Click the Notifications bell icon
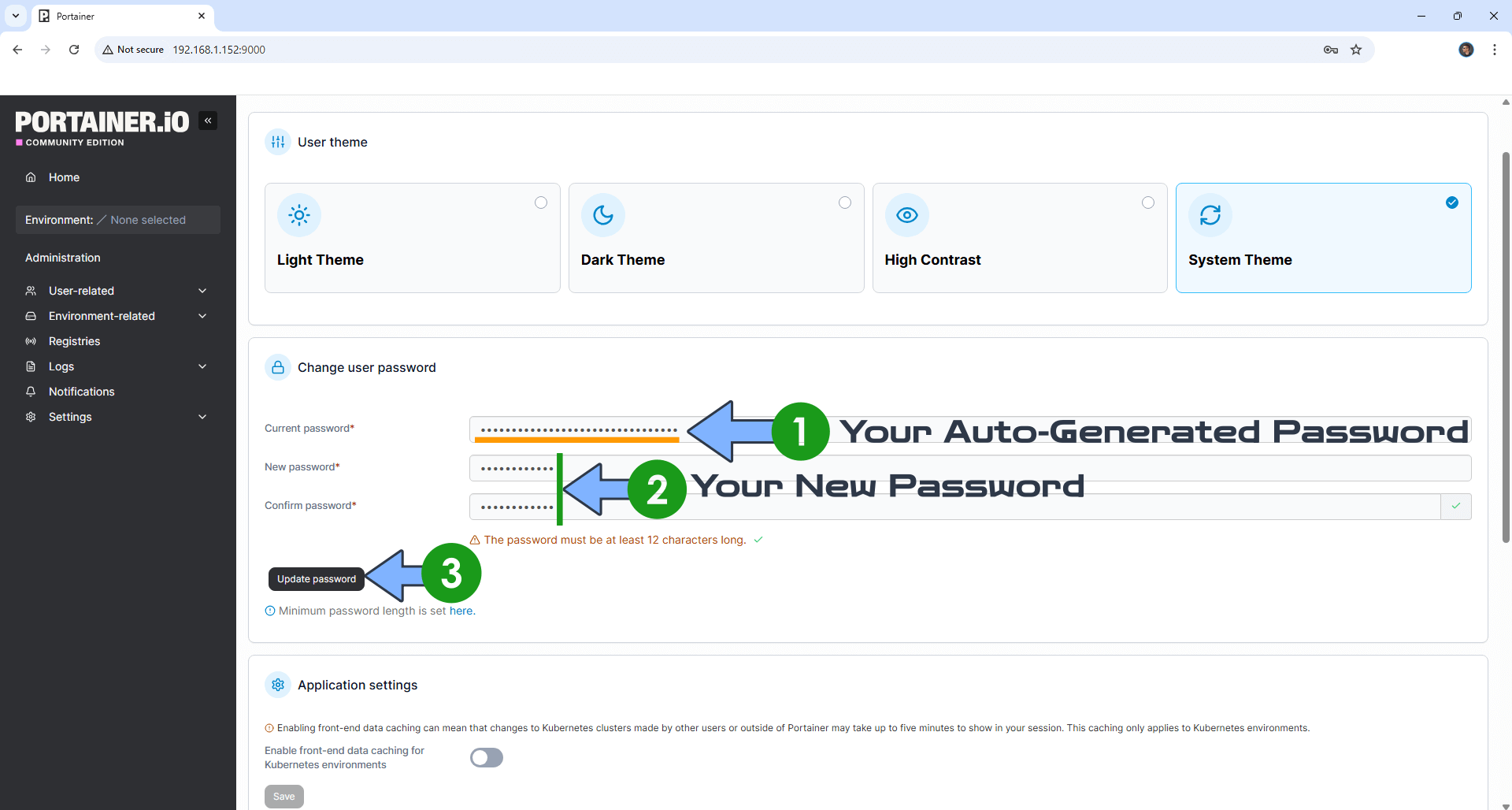 click(30, 392)
